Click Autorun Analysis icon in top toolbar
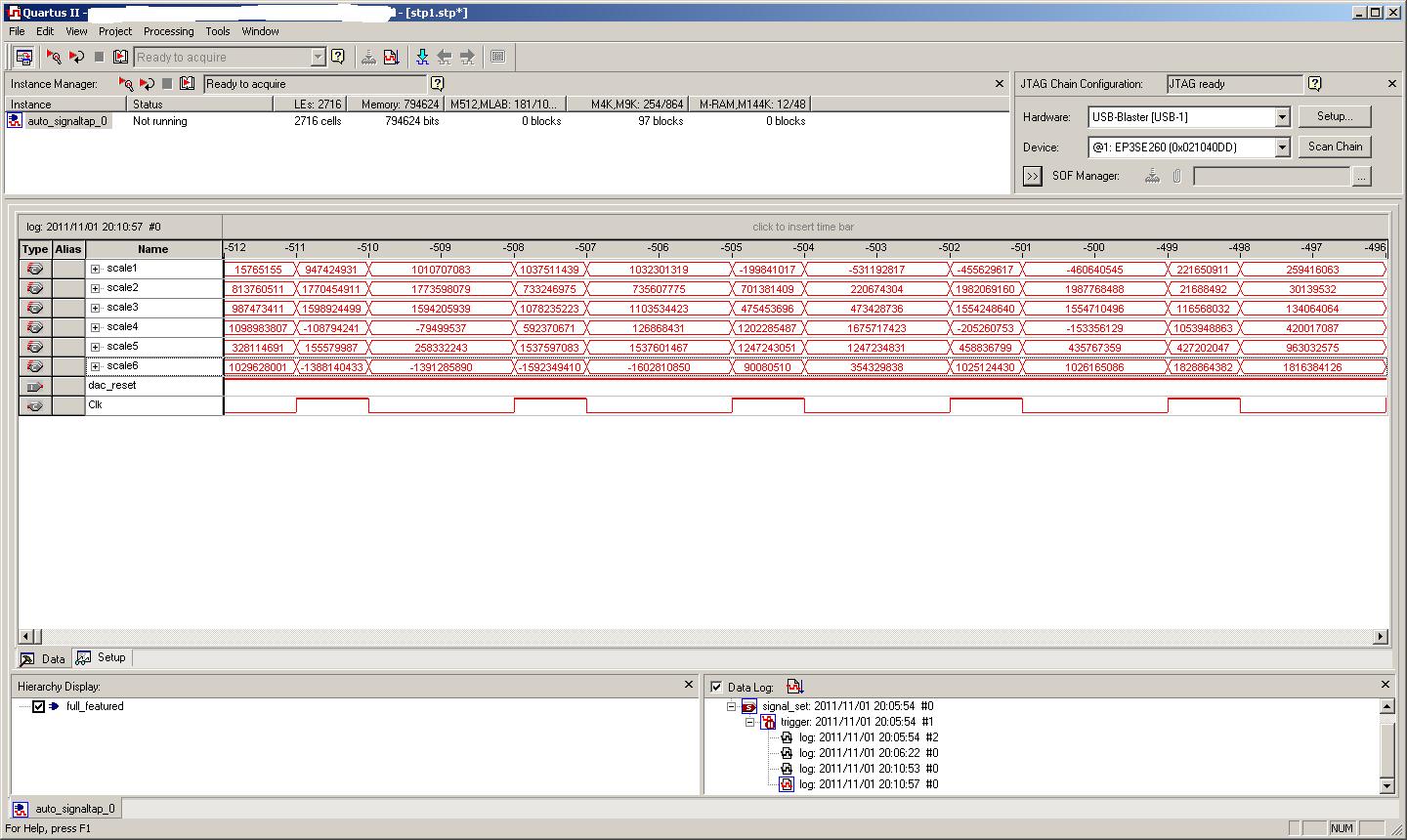The height and width of the screenshot is (840, 1407). pyautogui.click(x=76, y=57)
